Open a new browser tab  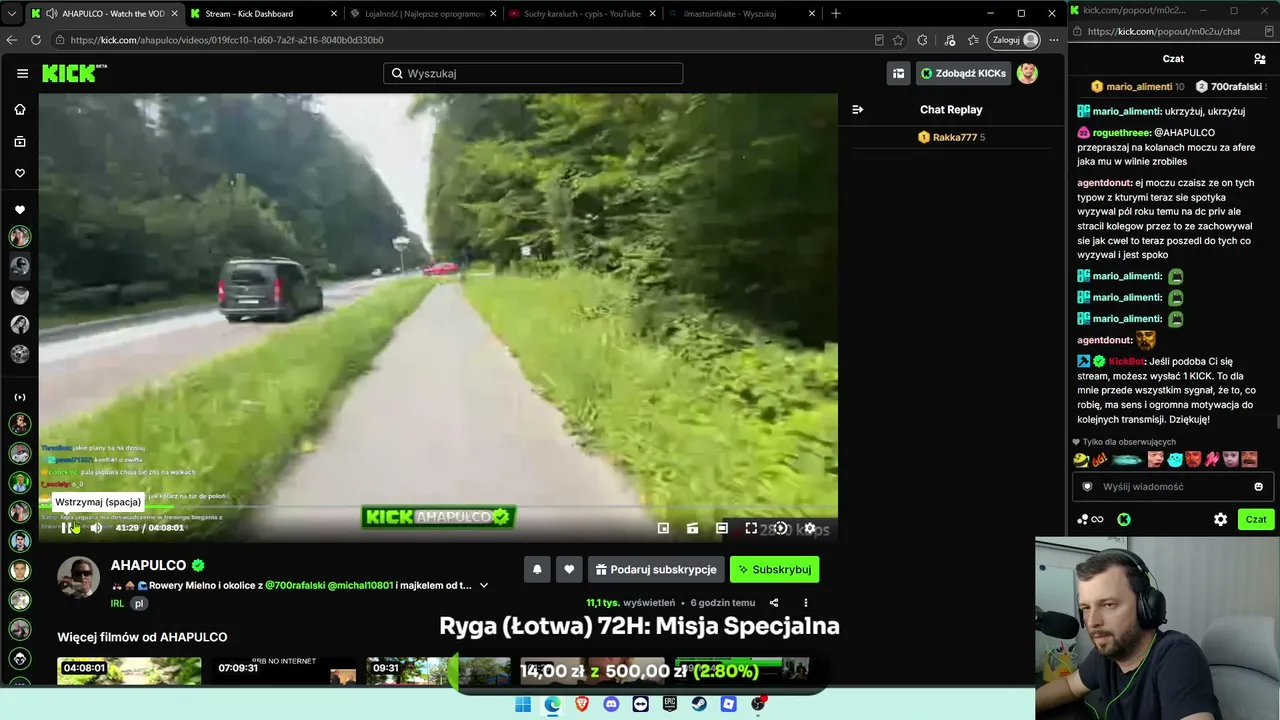point(836,14)
